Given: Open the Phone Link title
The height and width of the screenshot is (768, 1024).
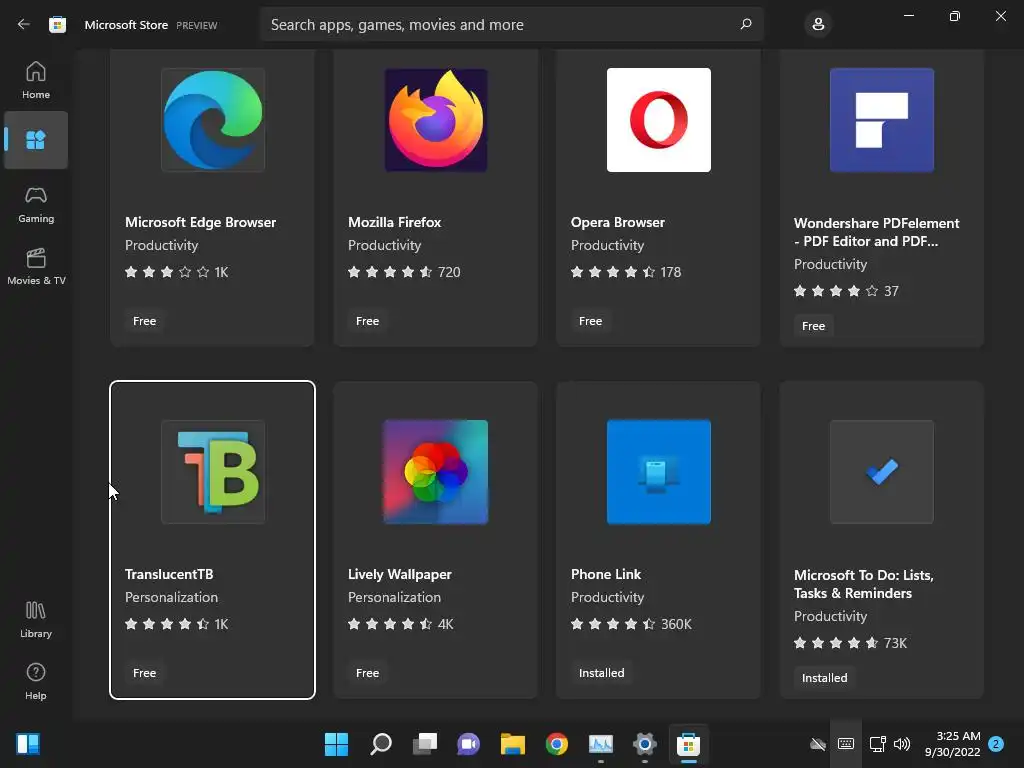Looking at the screenshot, I should (x=606, y=574).
